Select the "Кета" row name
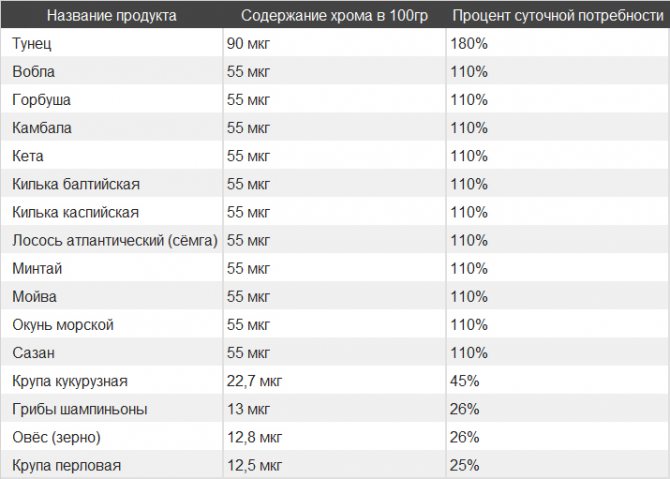670x479 pixels. [28, 156]
